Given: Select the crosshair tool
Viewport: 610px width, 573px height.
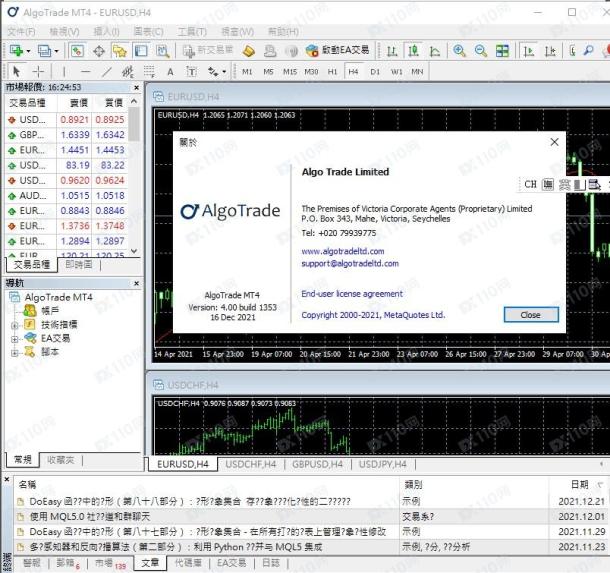Looking at the screenshot, I should (x=38, y=72).
